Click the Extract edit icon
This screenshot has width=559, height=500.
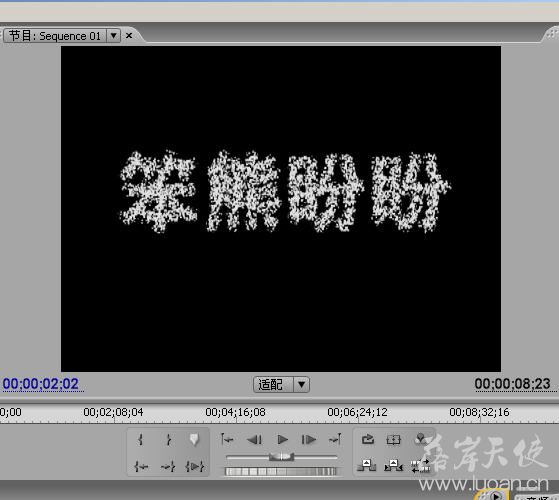point(394,465)
